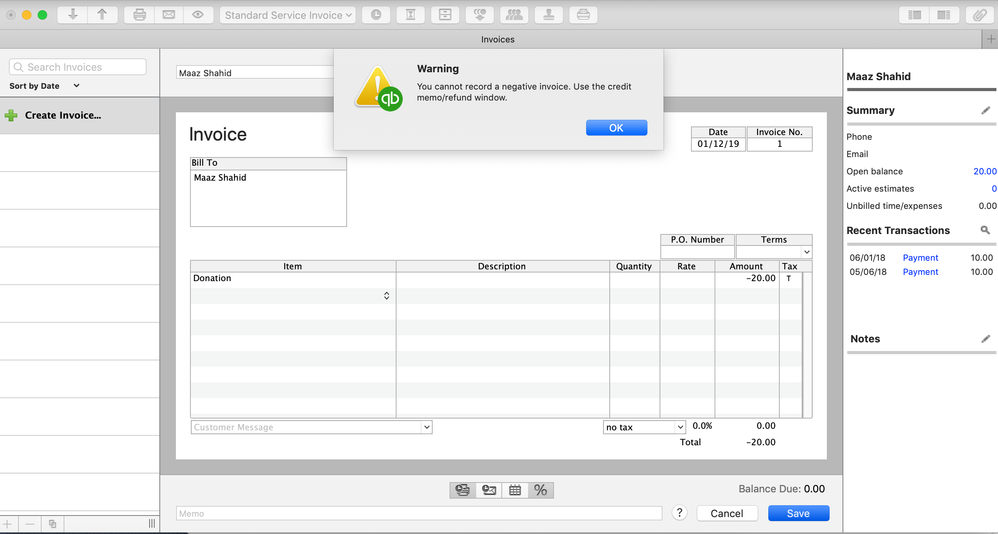Click the rubber stamp toolbar icon
The image size is (998, 534).
(549, 15)
